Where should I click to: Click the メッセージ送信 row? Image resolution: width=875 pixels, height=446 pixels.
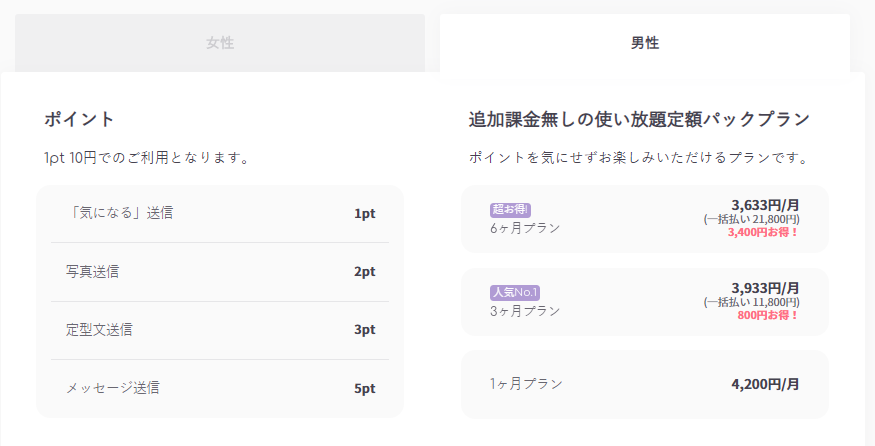(220, 388)
